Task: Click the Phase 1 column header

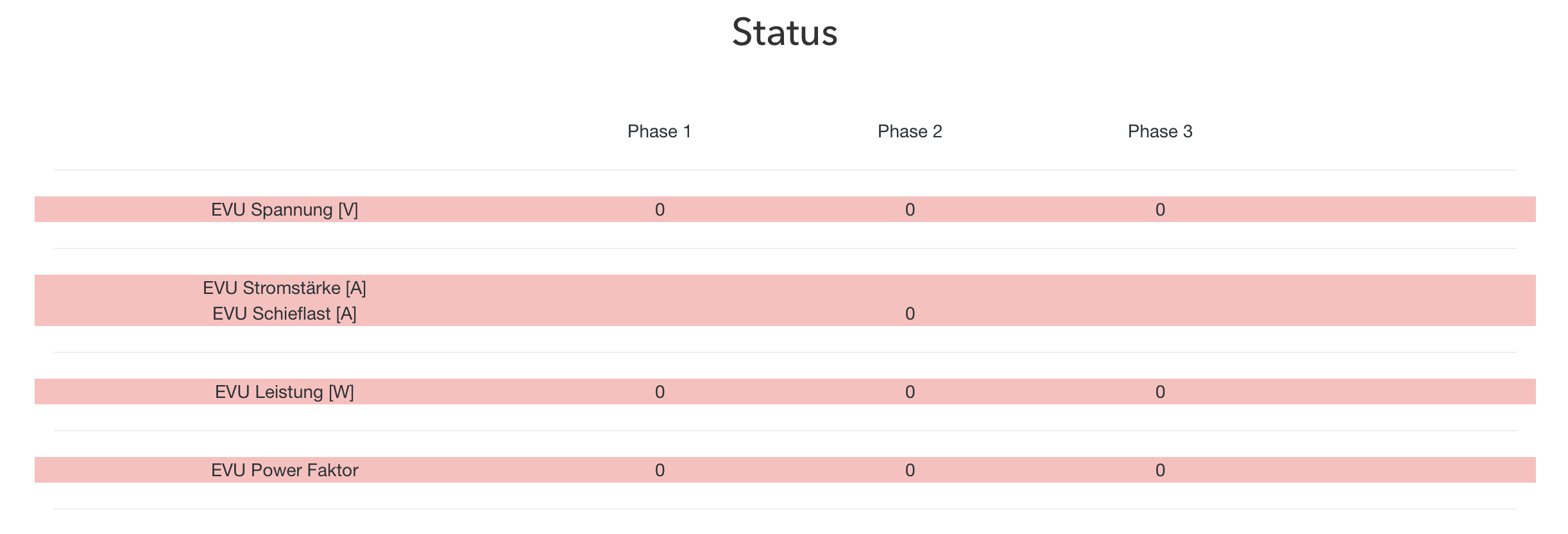Action: coord(659,132)
